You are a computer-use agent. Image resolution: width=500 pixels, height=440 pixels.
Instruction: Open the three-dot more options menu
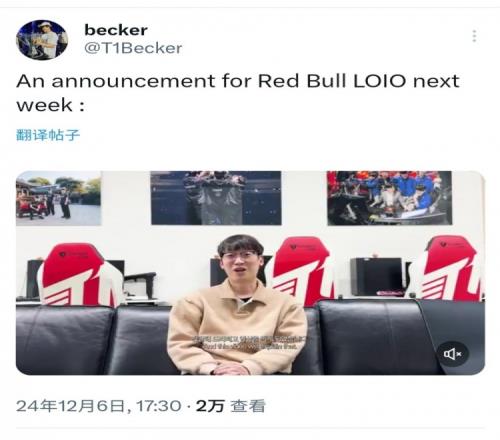(474, 36)
